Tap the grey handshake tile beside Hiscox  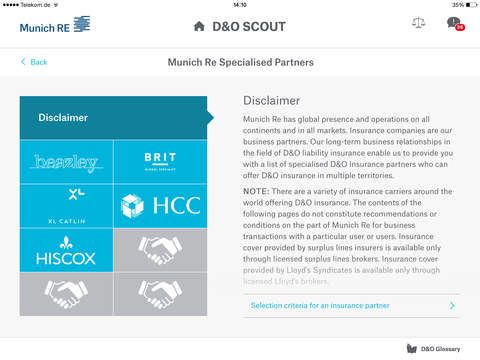tap(160, 250)
